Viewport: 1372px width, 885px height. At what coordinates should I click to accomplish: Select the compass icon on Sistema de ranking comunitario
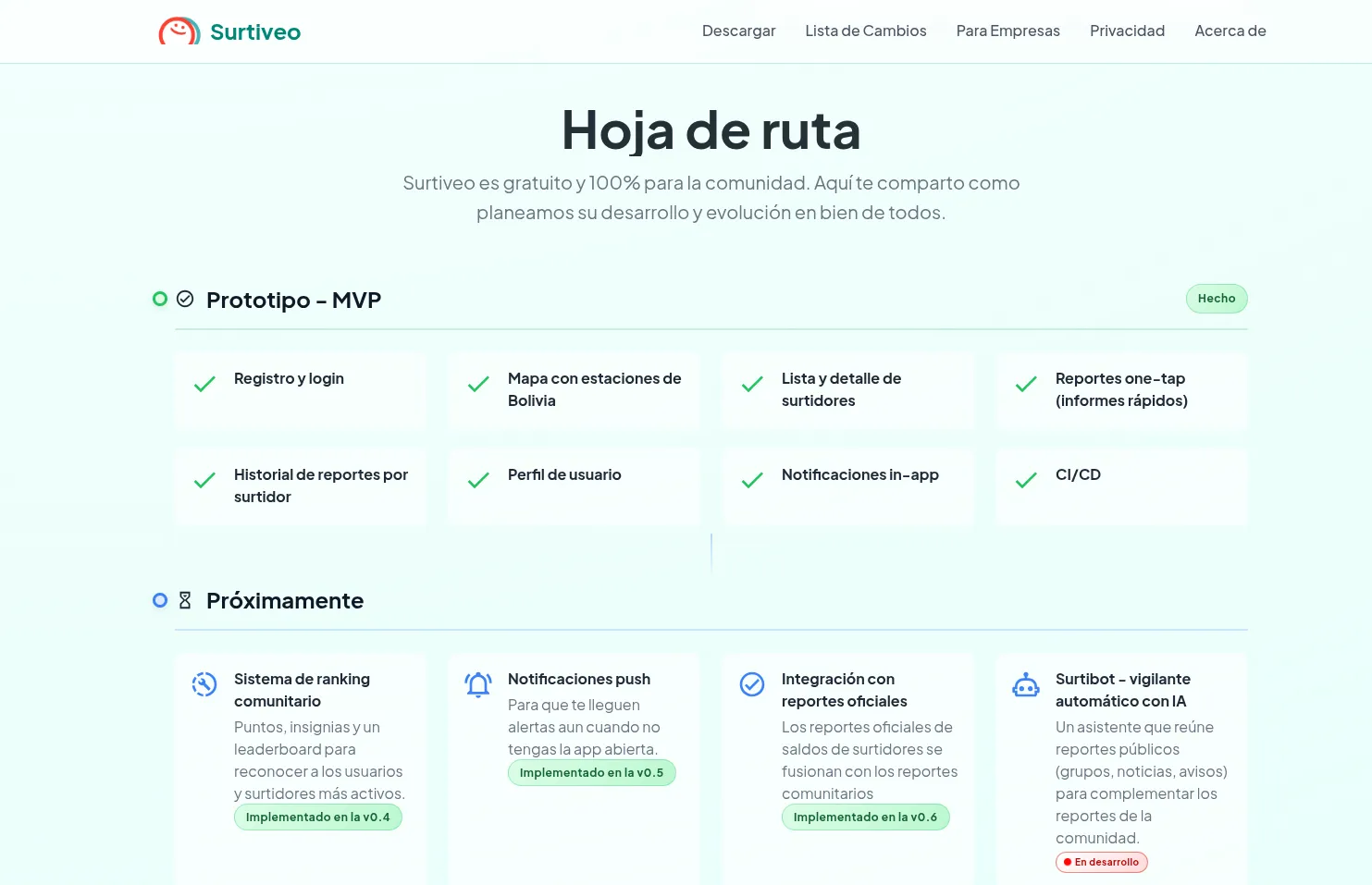click(x=204, y=684)
